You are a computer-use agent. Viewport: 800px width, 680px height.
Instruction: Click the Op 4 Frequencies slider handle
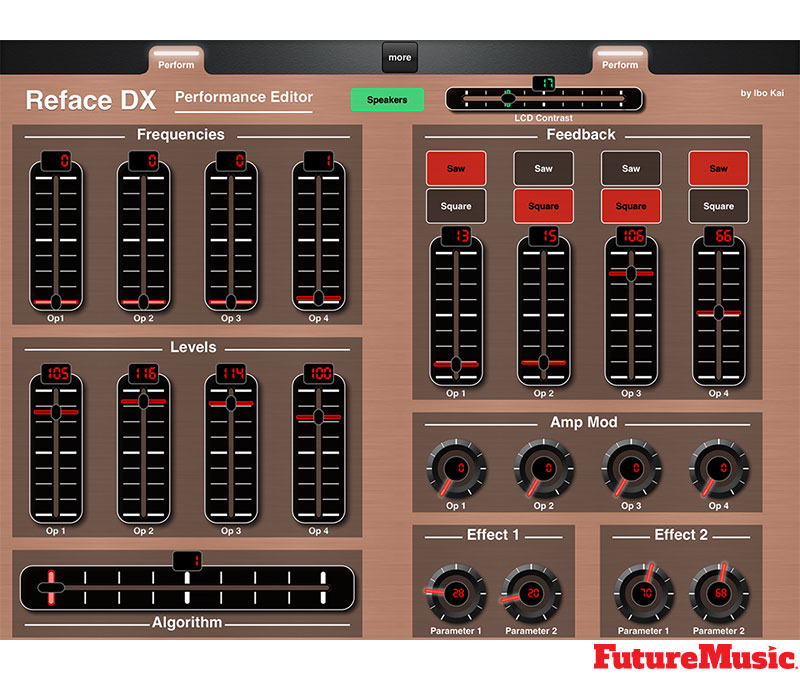tap(318, 298)
